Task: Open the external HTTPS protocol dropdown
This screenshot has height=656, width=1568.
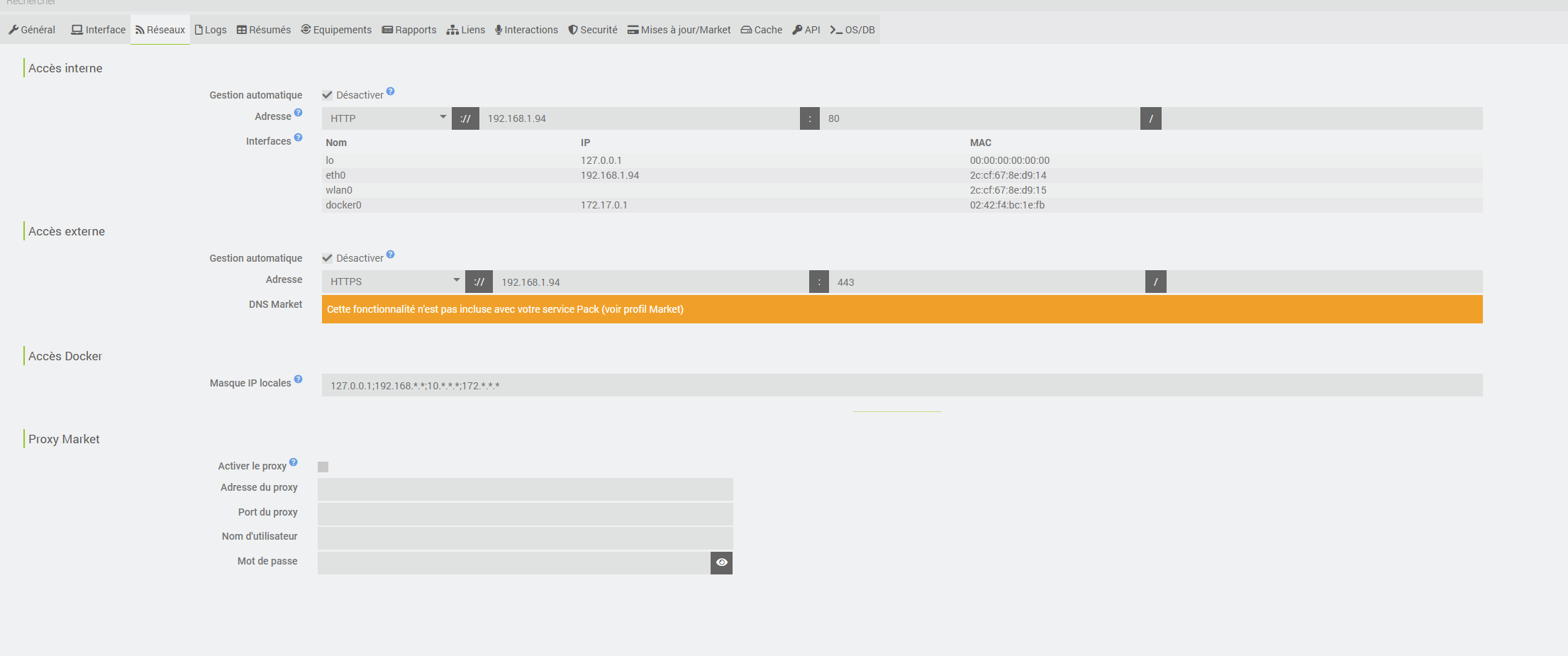Action: (394, 282)
